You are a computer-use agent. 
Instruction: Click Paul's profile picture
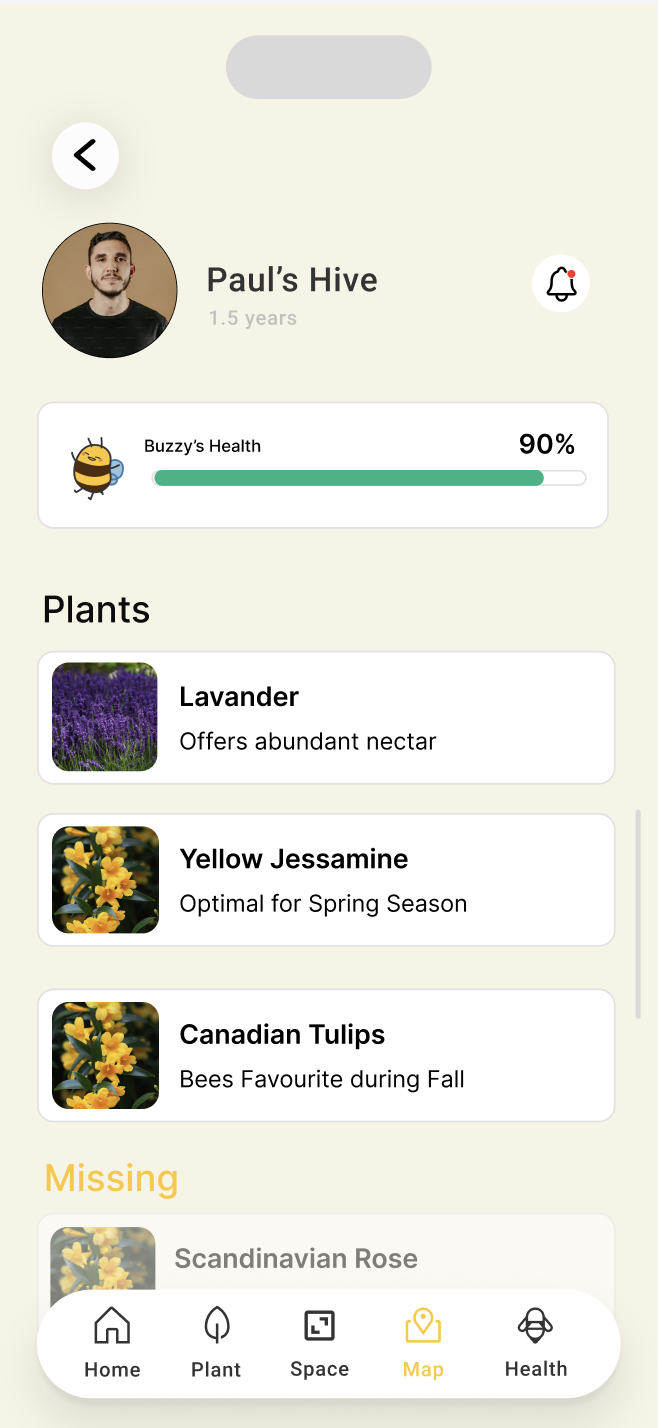click(x=109, y=290)
